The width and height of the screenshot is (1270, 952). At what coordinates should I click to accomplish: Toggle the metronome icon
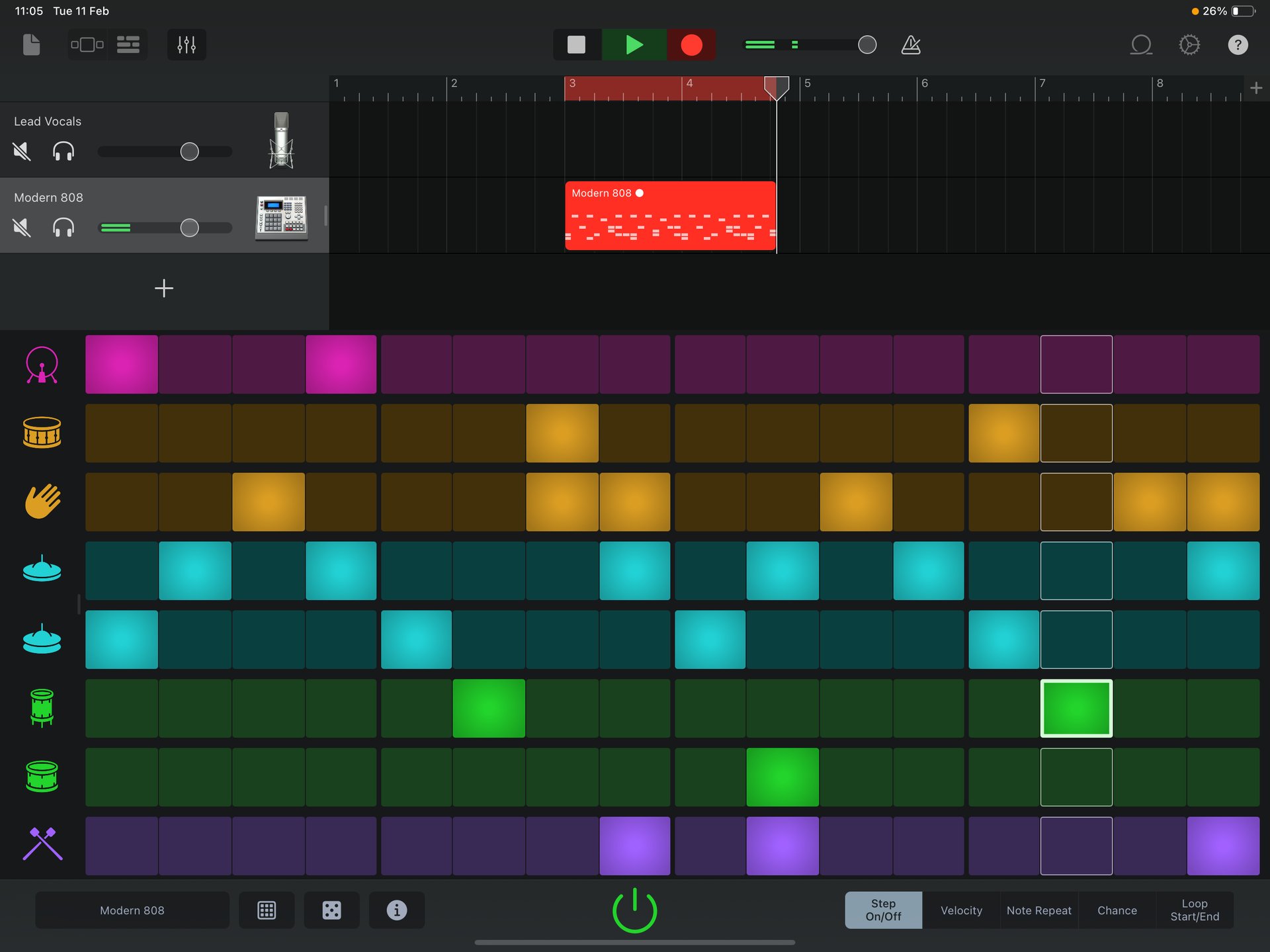click(911, 45)
